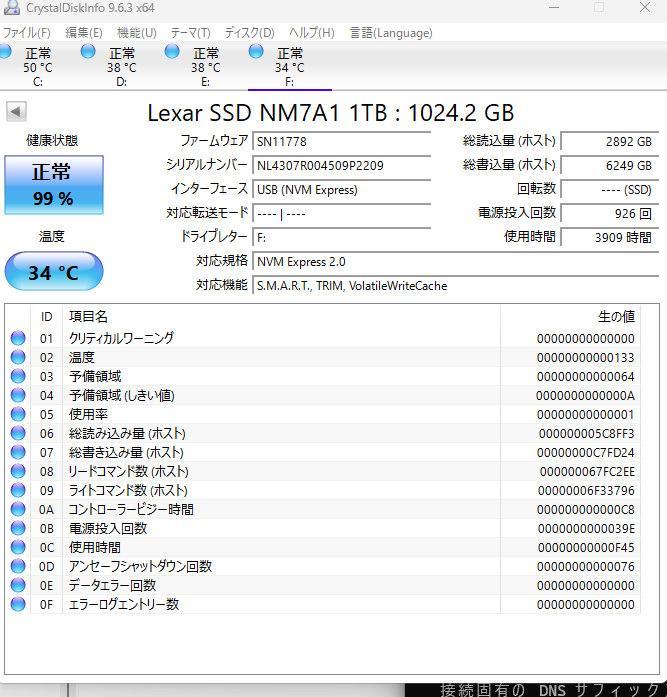667x697 pixels.
Task: Click raw value 0000000000076
Action: click(585, 567)
